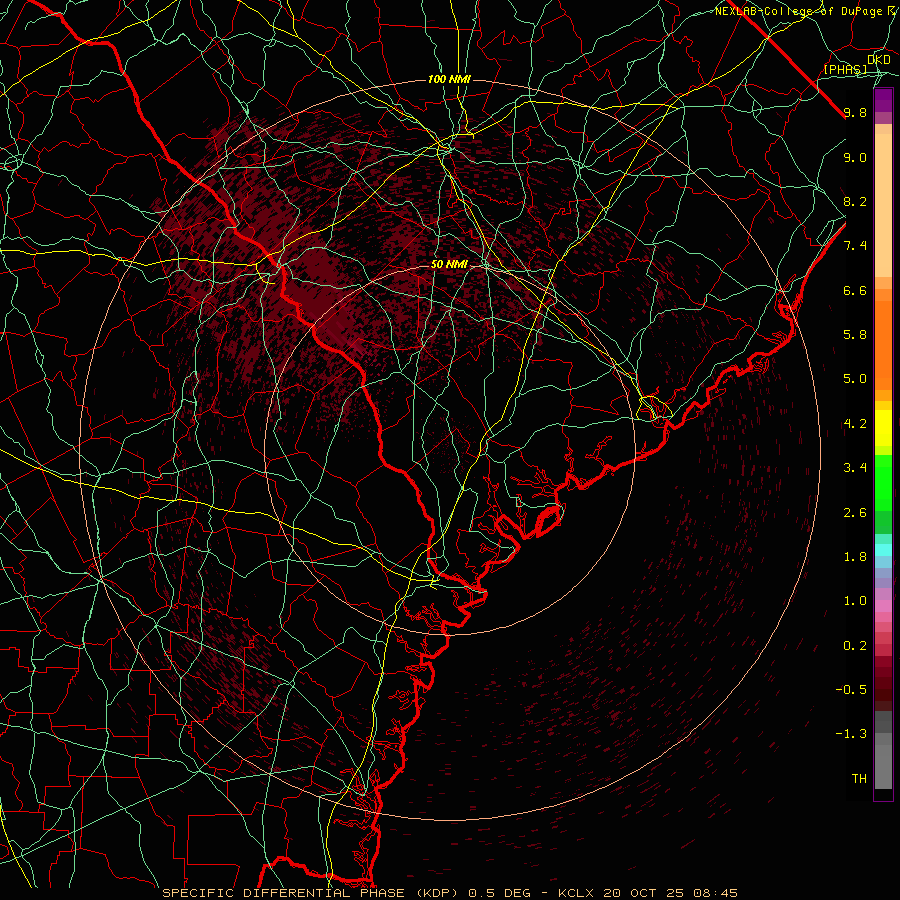Click the 7.4 legend scale value
This screenshot has width=900, height=900.
point(855,246)
